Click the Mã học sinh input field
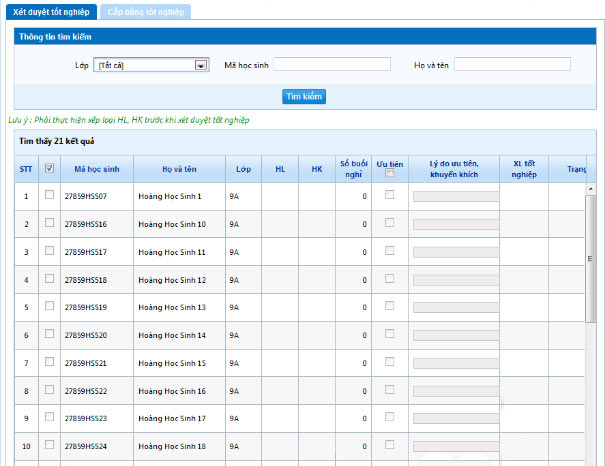605x466 pixels. pos(332,65)
